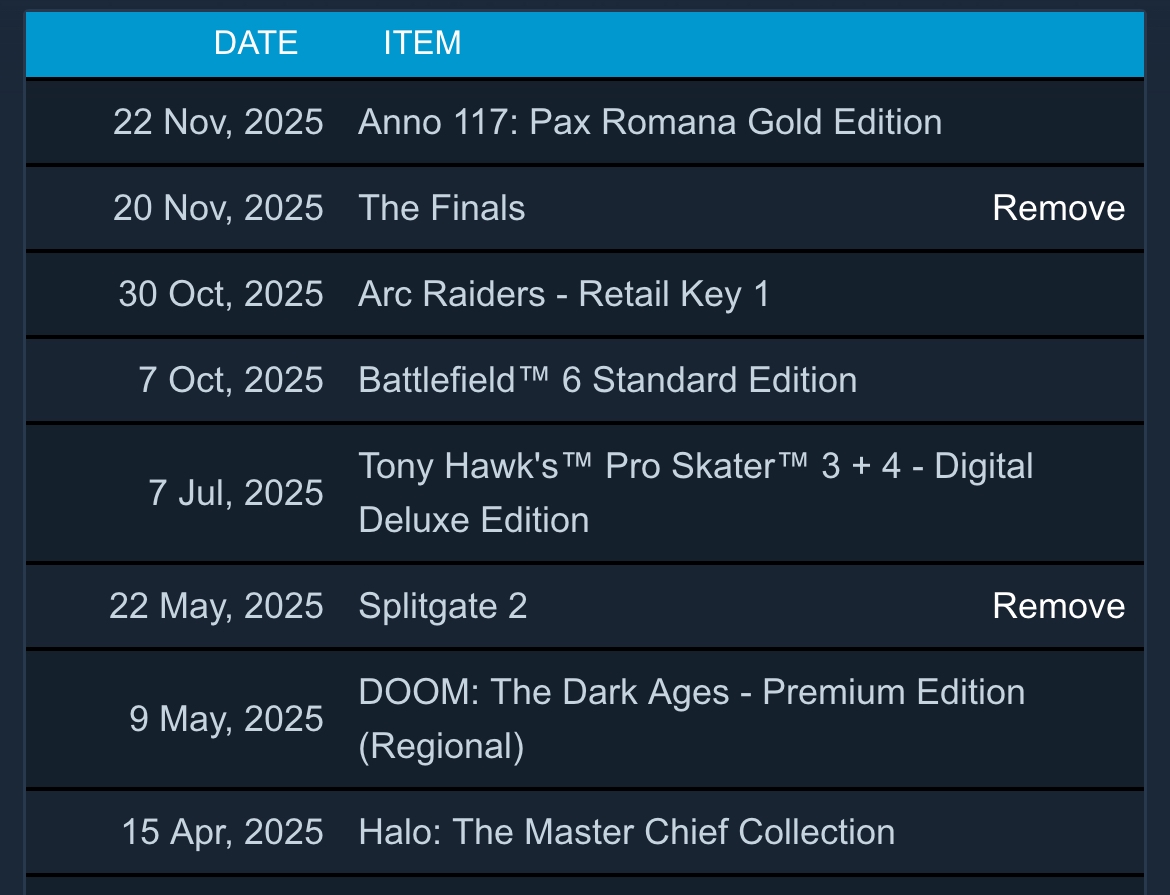Viewport: 1170px width, 895px height.
Task: Click Battlefield 6 Standard Edition entry
Action: [x=607, y=380]
